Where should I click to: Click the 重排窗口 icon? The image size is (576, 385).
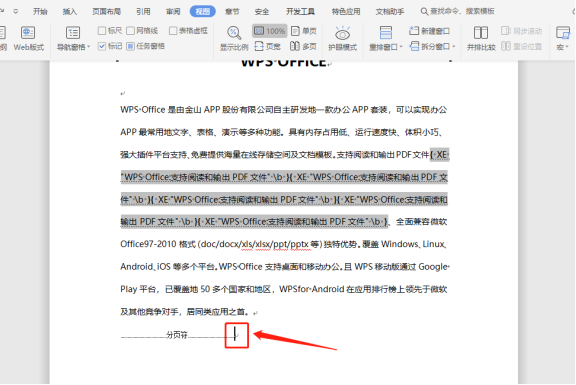(x=385, y=33)
